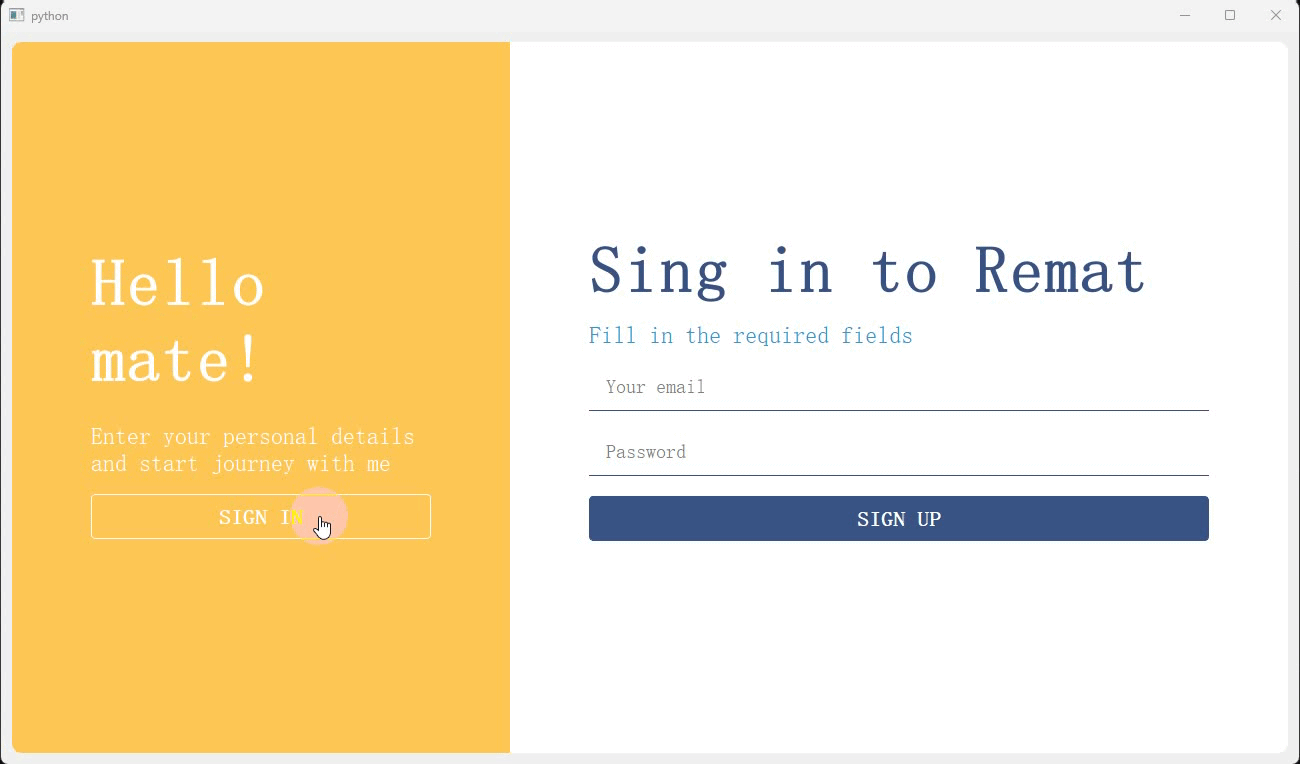Click the "python" window title text
This screenshot has width=1300, height=764.
(x=50, y=16)
